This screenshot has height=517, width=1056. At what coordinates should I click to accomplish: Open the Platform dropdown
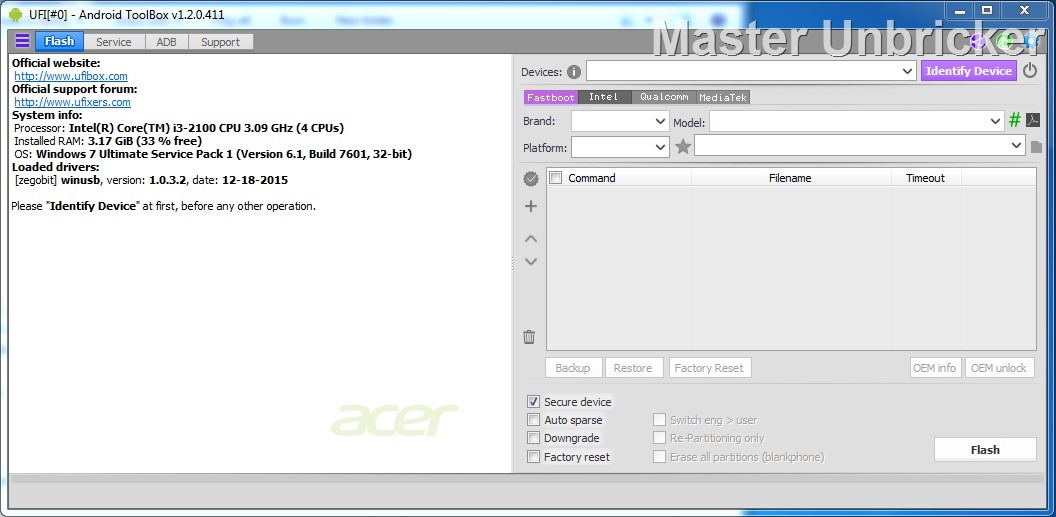click(x=661, y=147)
